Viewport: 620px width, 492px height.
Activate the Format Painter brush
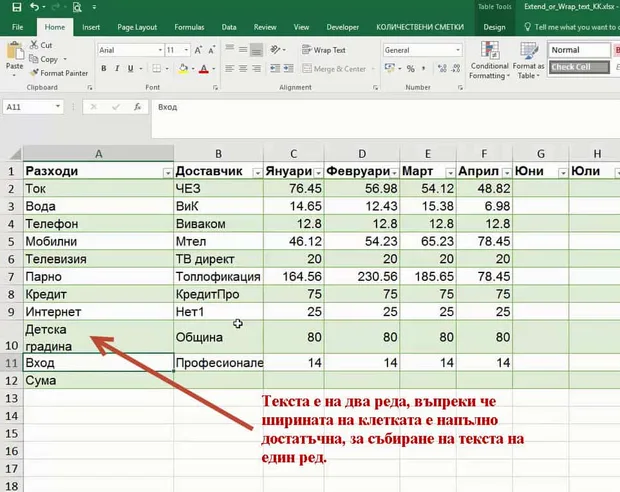pyautogui.click(x=59, y=73)
